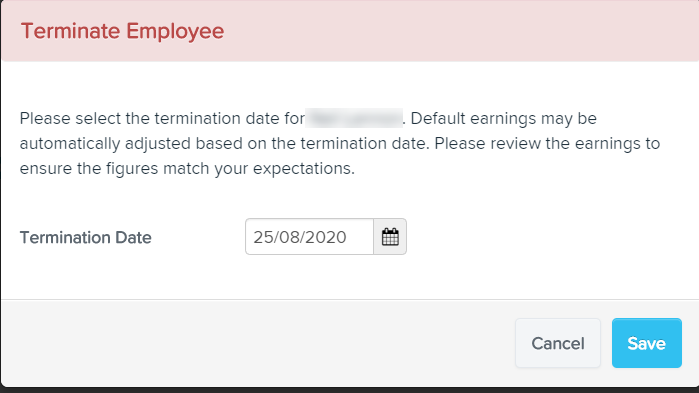Image resolution: width=699 pixels, height=393 pixels.
Task: Click the white body area below the date field
Action: click(x=350, y=277)
